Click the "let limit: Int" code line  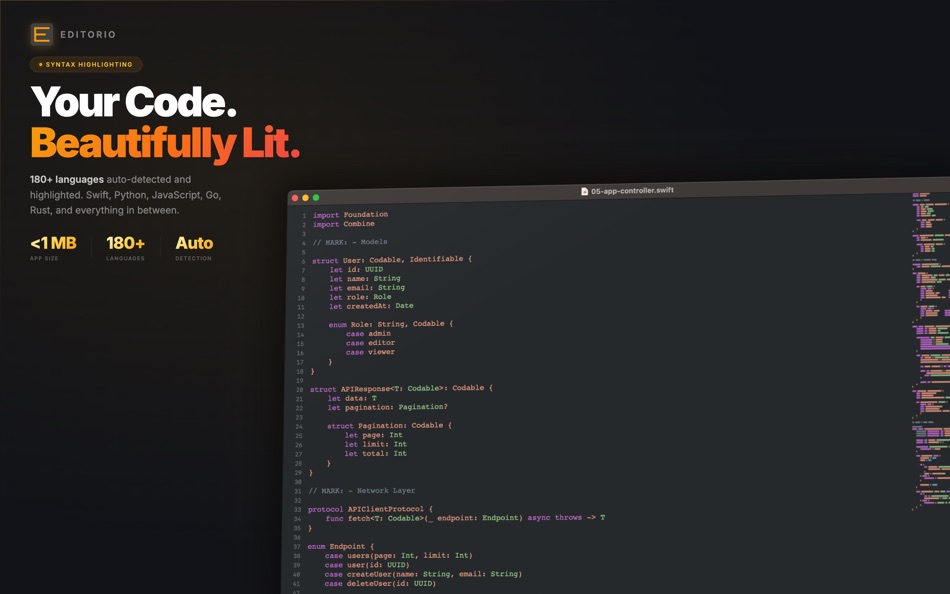coord(376,444)
